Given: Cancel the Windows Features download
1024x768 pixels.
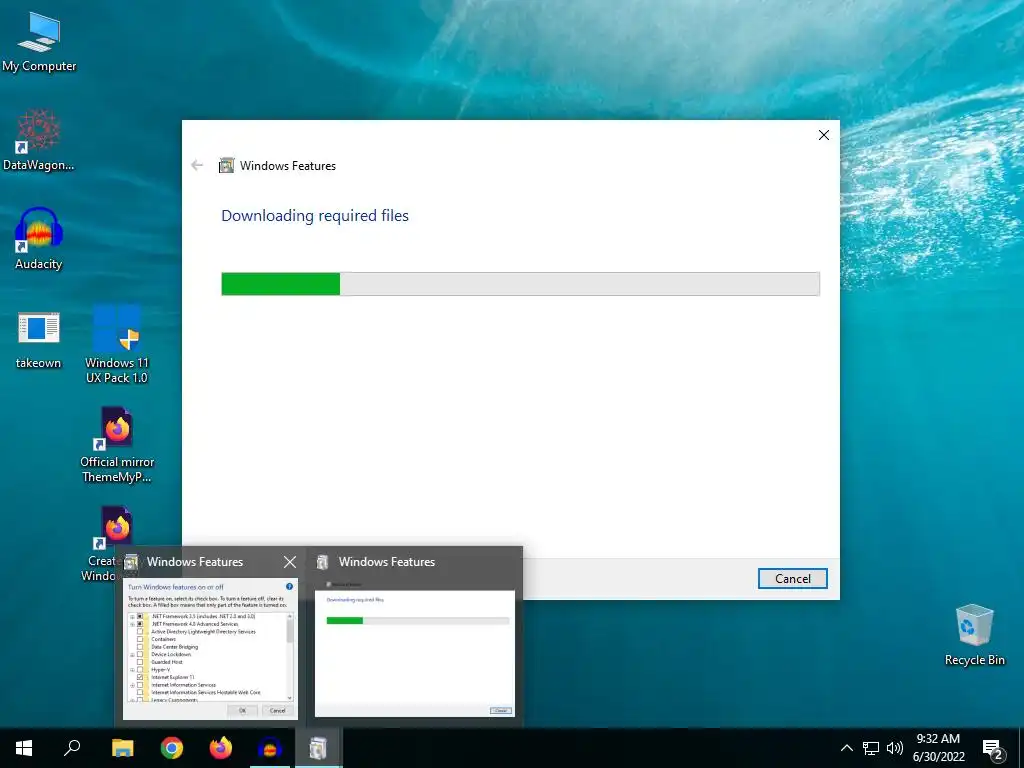Looking at the screenshot, I should pyautogui.click(x=792, y=579).
